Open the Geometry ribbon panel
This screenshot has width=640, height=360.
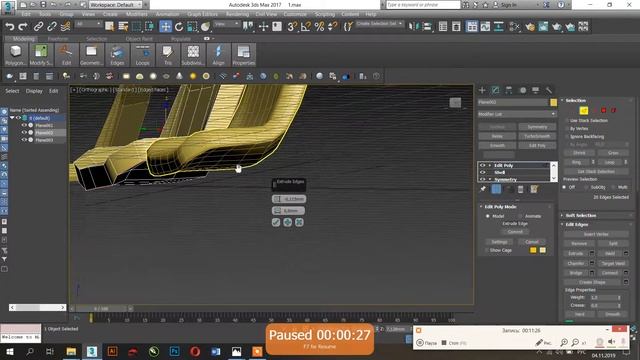click(x=91, y=55)
